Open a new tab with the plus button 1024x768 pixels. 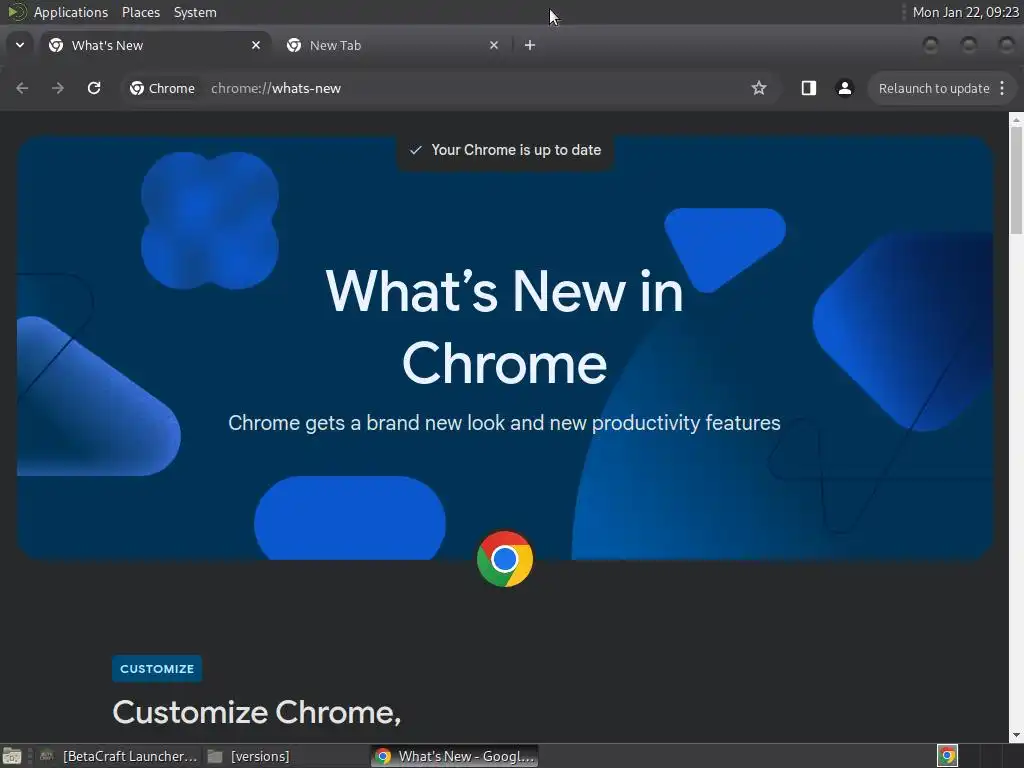530,45
